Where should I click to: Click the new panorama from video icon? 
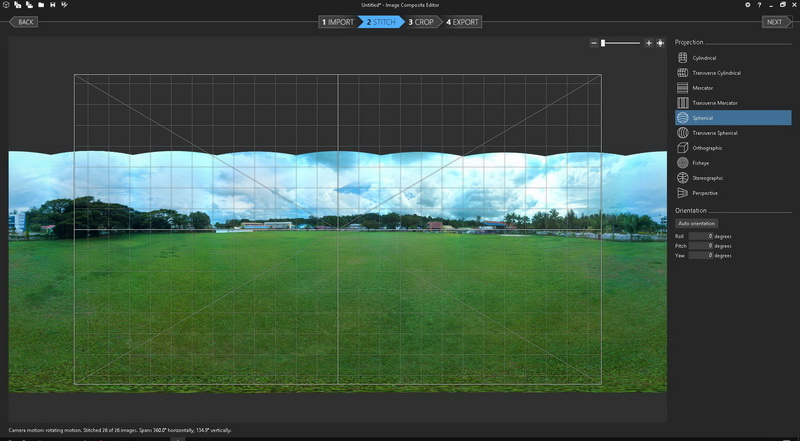coord(29,5)
